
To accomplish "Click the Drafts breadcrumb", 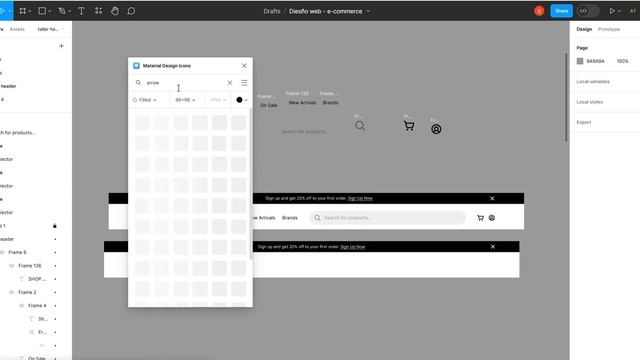I will 272,11.
